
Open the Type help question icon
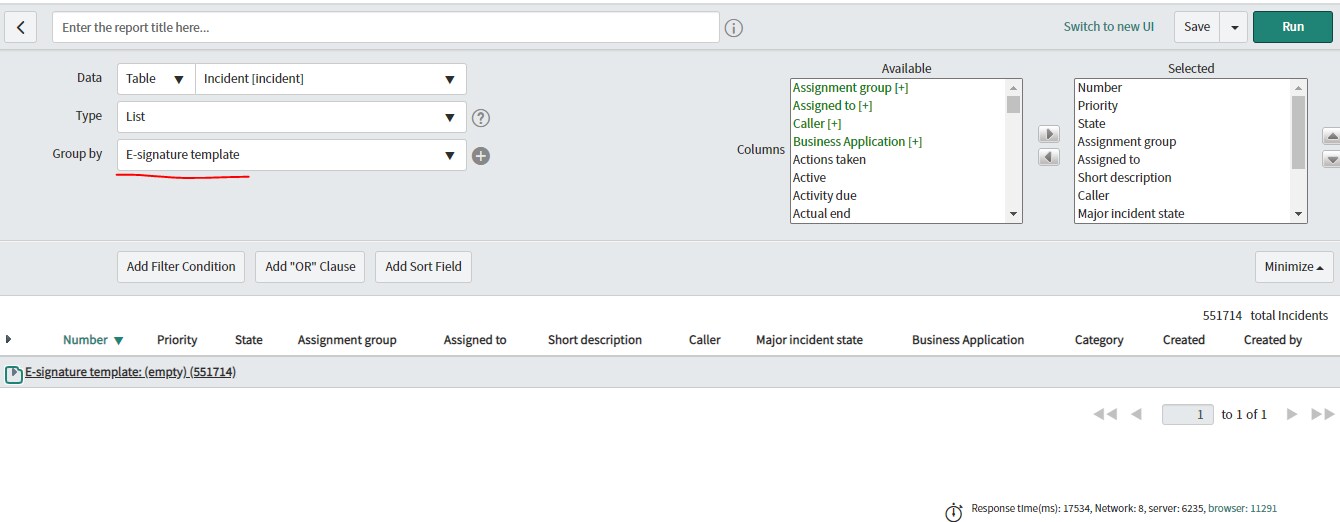(481, 118)
